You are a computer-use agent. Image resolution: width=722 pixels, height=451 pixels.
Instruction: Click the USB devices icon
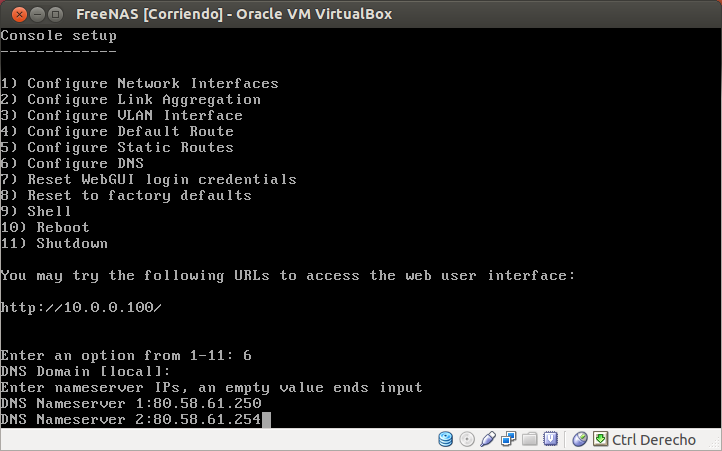pyautogui.click(x=488, y=439)
